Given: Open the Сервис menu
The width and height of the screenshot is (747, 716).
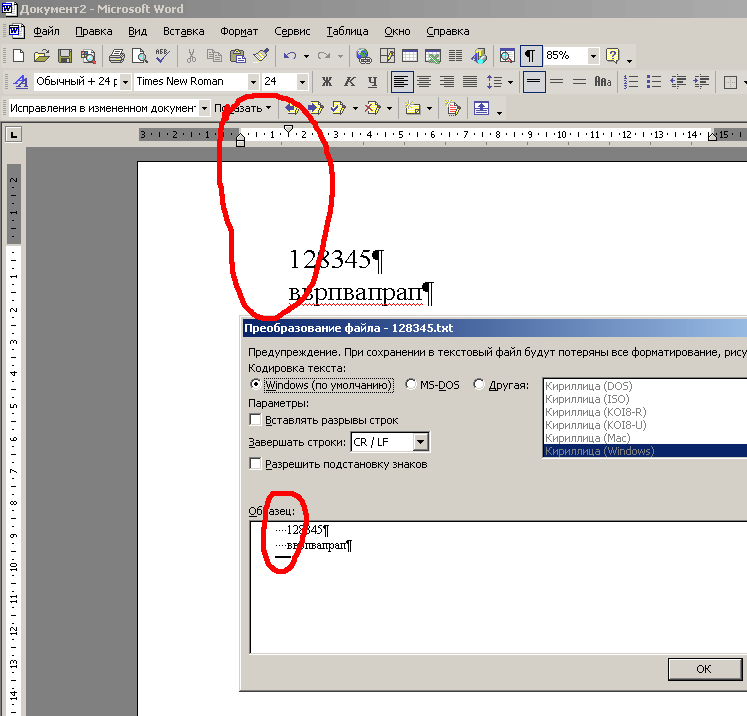Looking at the screenshot, I should click(x=292, y=31).
